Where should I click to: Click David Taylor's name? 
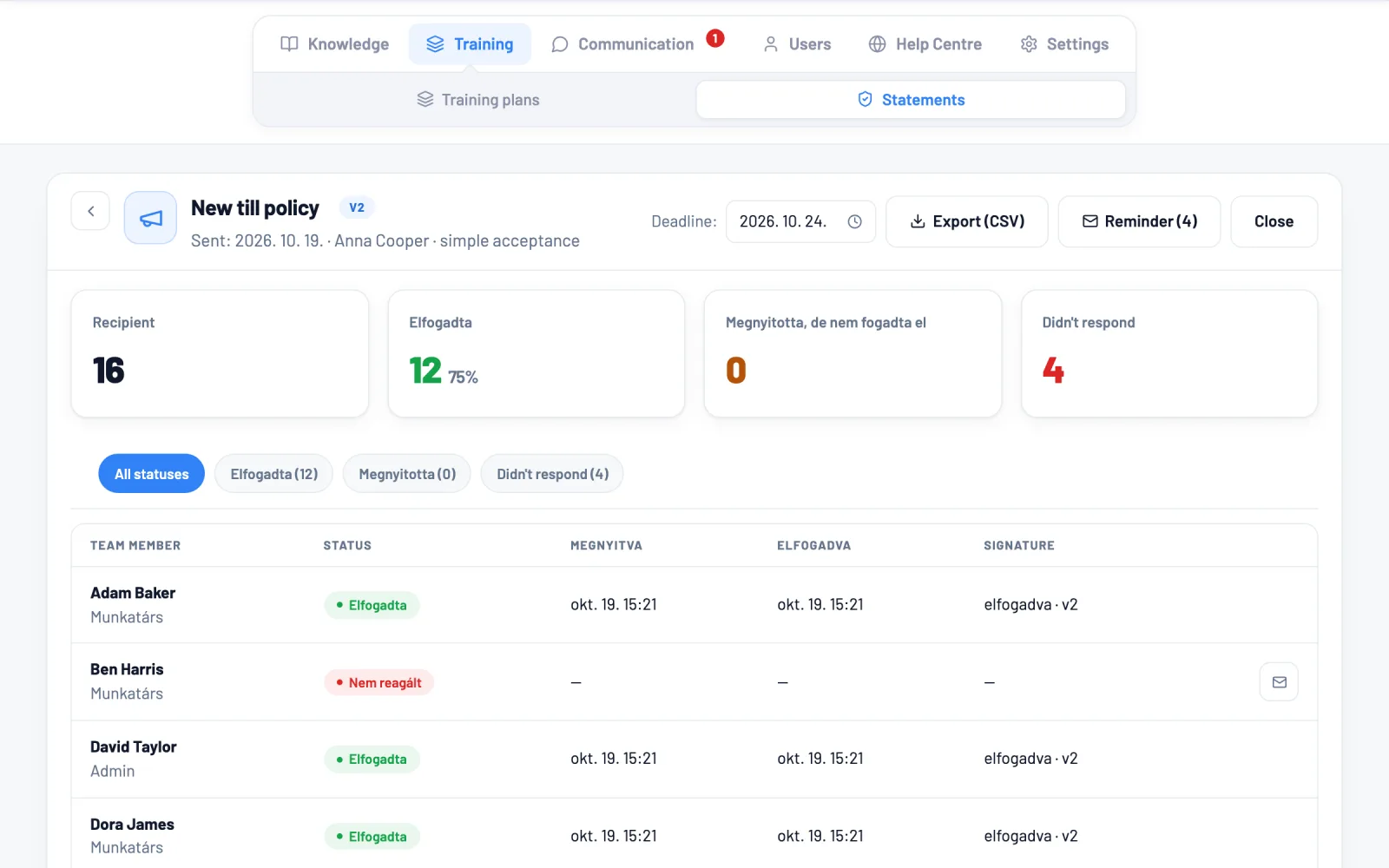(134, 746)
